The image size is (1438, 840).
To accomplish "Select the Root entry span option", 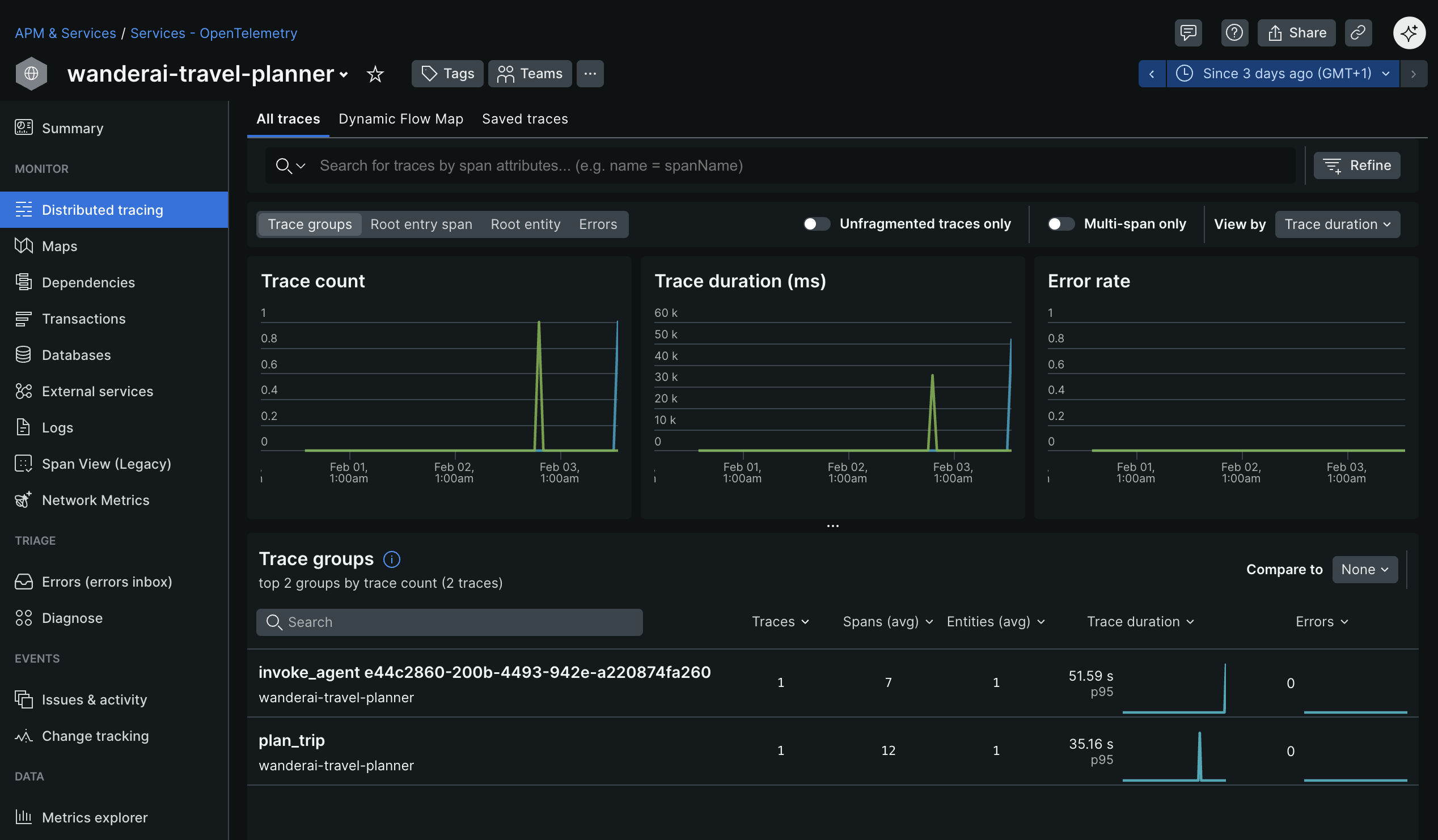I will [421, 224].
